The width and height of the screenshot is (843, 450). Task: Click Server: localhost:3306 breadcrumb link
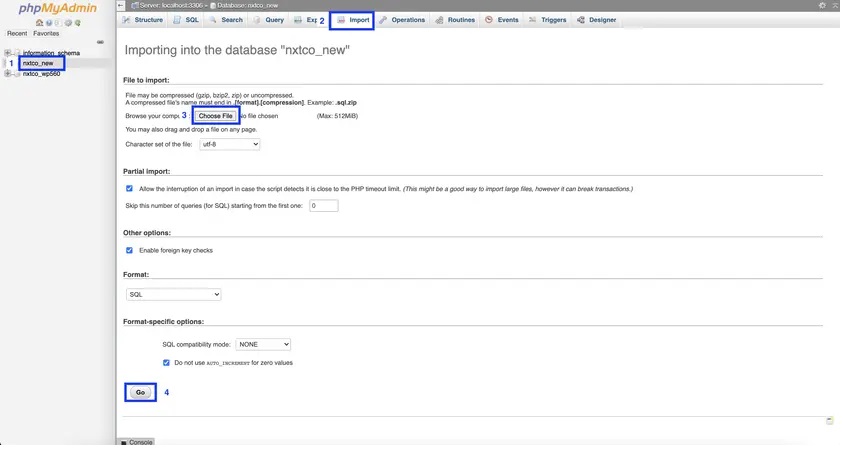[171, 5]
